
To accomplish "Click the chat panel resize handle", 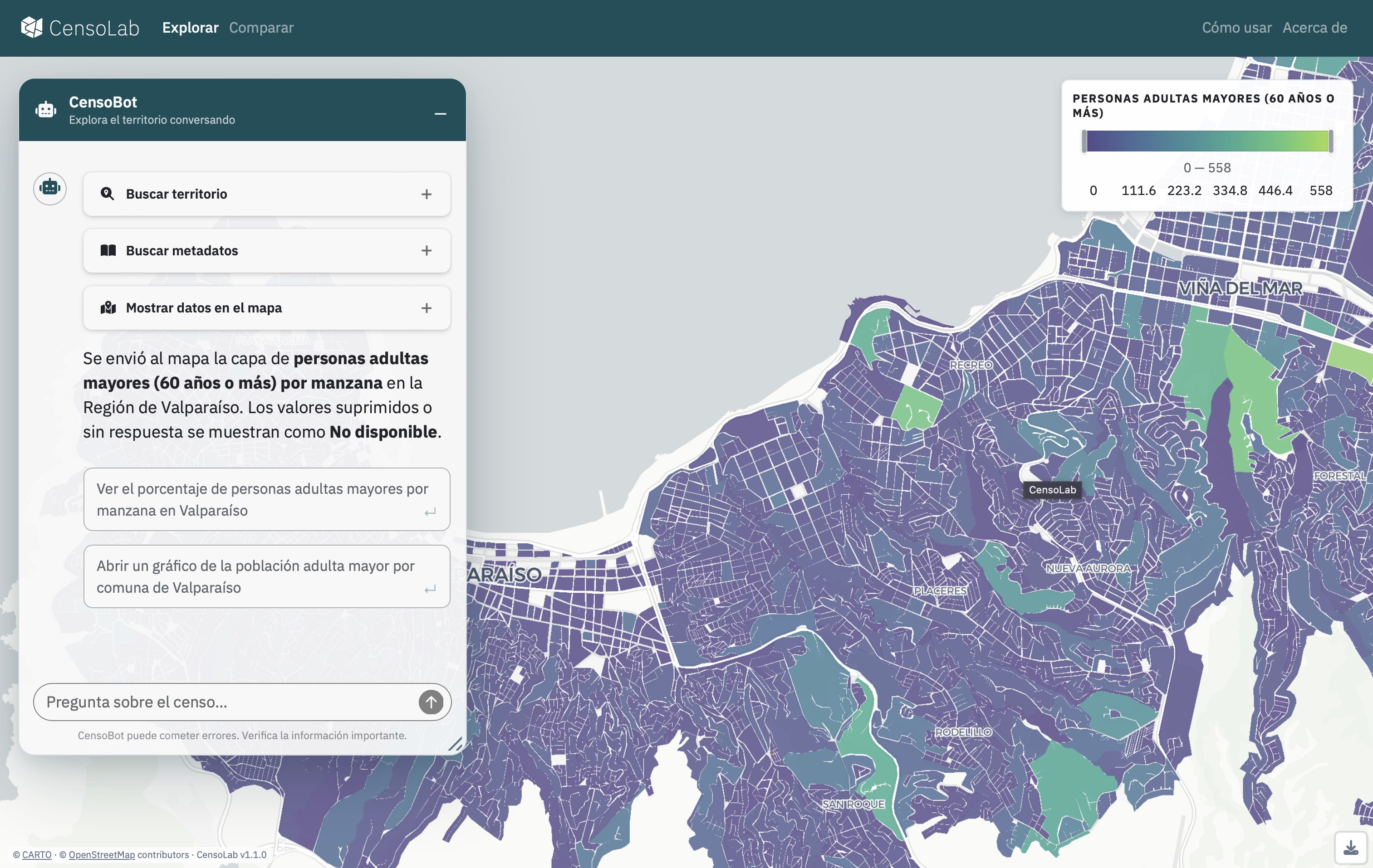I will 456,744.
